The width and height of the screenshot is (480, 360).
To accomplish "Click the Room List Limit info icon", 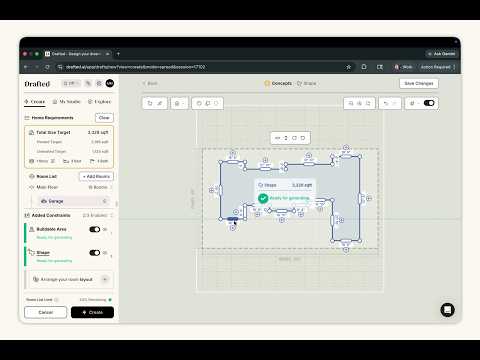I will tap(56, 300).
